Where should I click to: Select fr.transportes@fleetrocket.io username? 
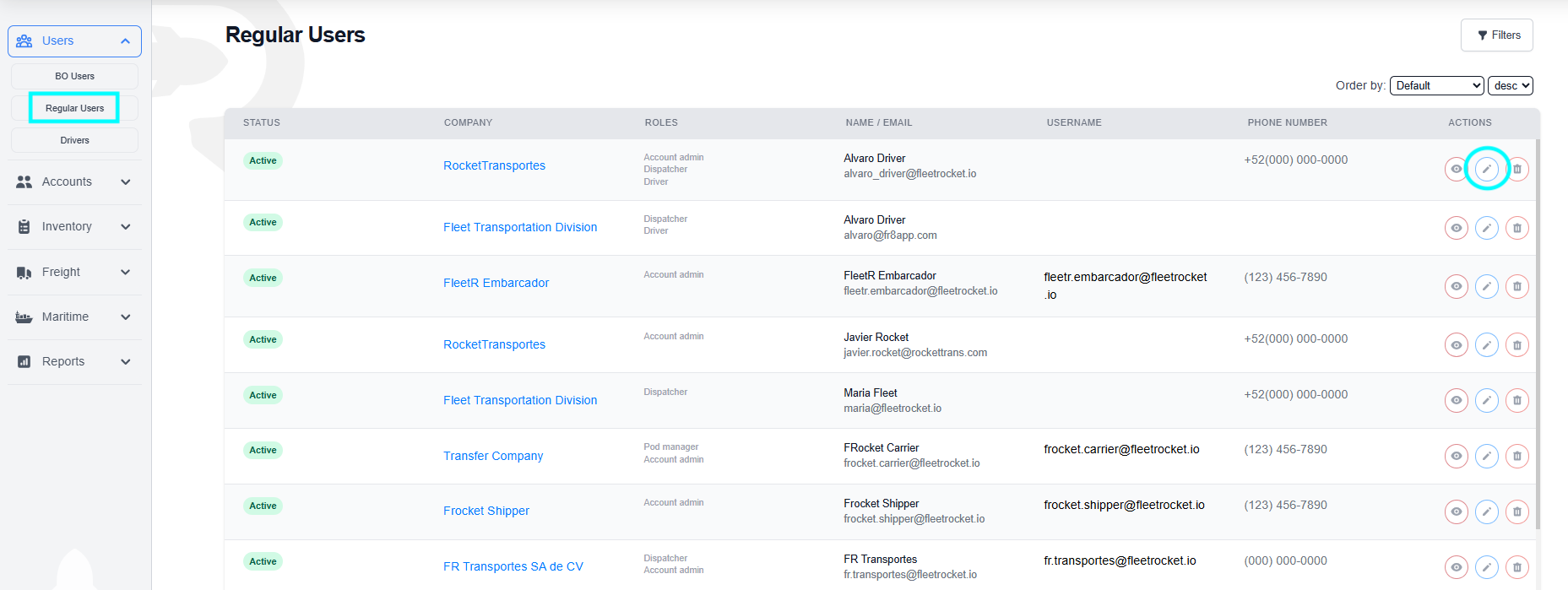pos(1120,560)
